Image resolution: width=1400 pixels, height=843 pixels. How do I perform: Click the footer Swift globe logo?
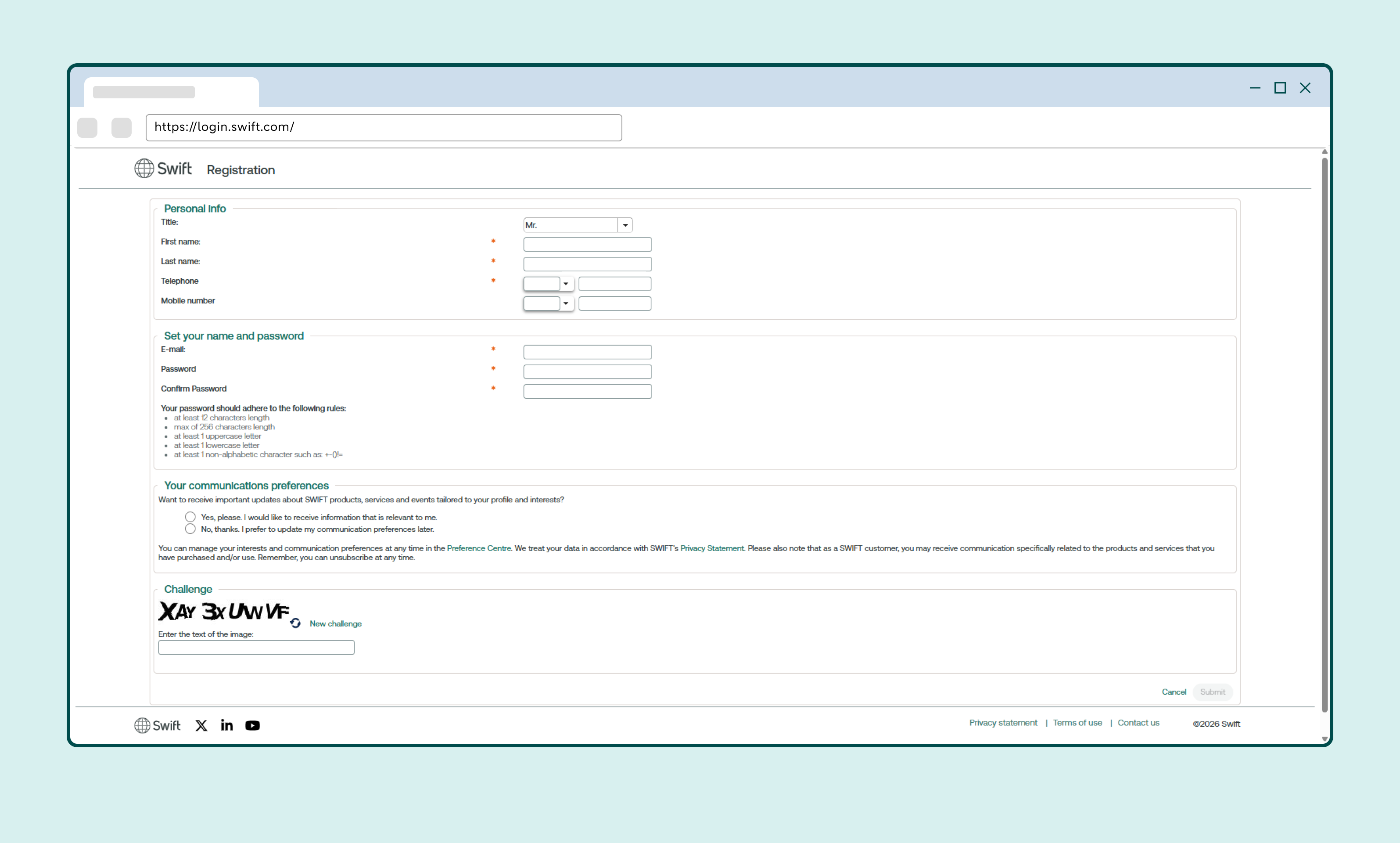(x=157, y=725)
